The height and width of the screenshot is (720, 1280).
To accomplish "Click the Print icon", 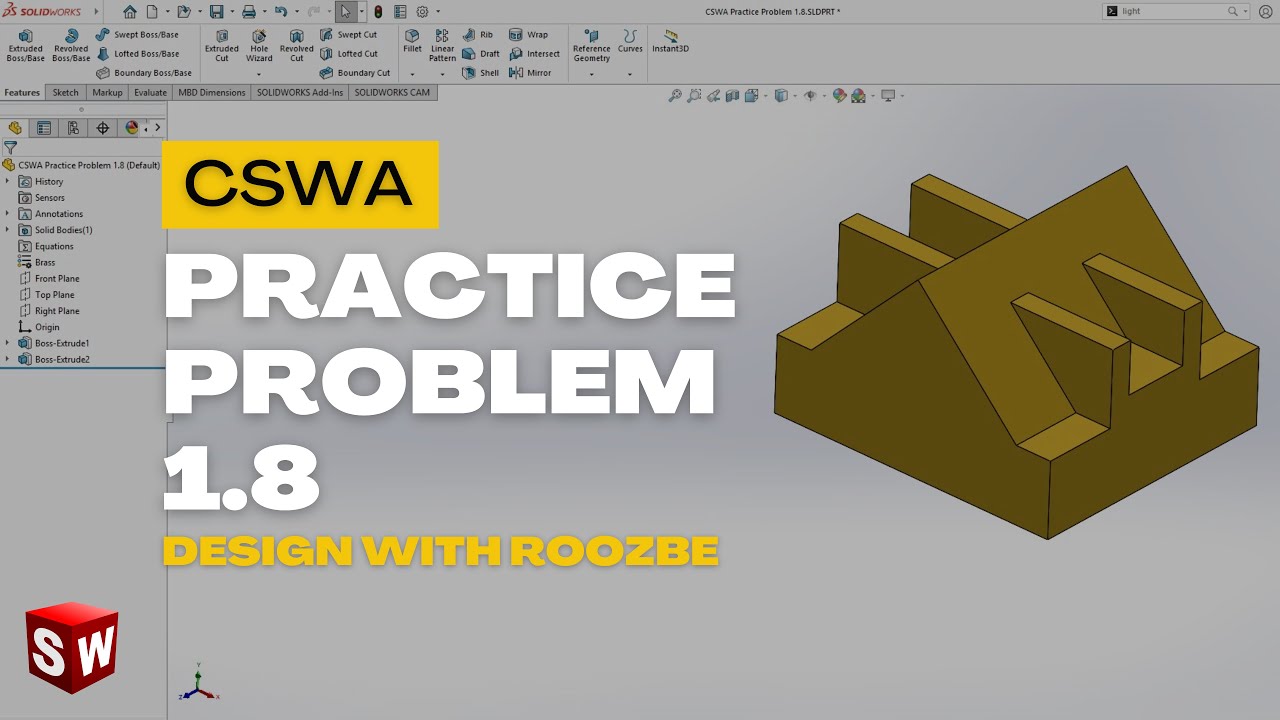I will [x=248, y=12].
